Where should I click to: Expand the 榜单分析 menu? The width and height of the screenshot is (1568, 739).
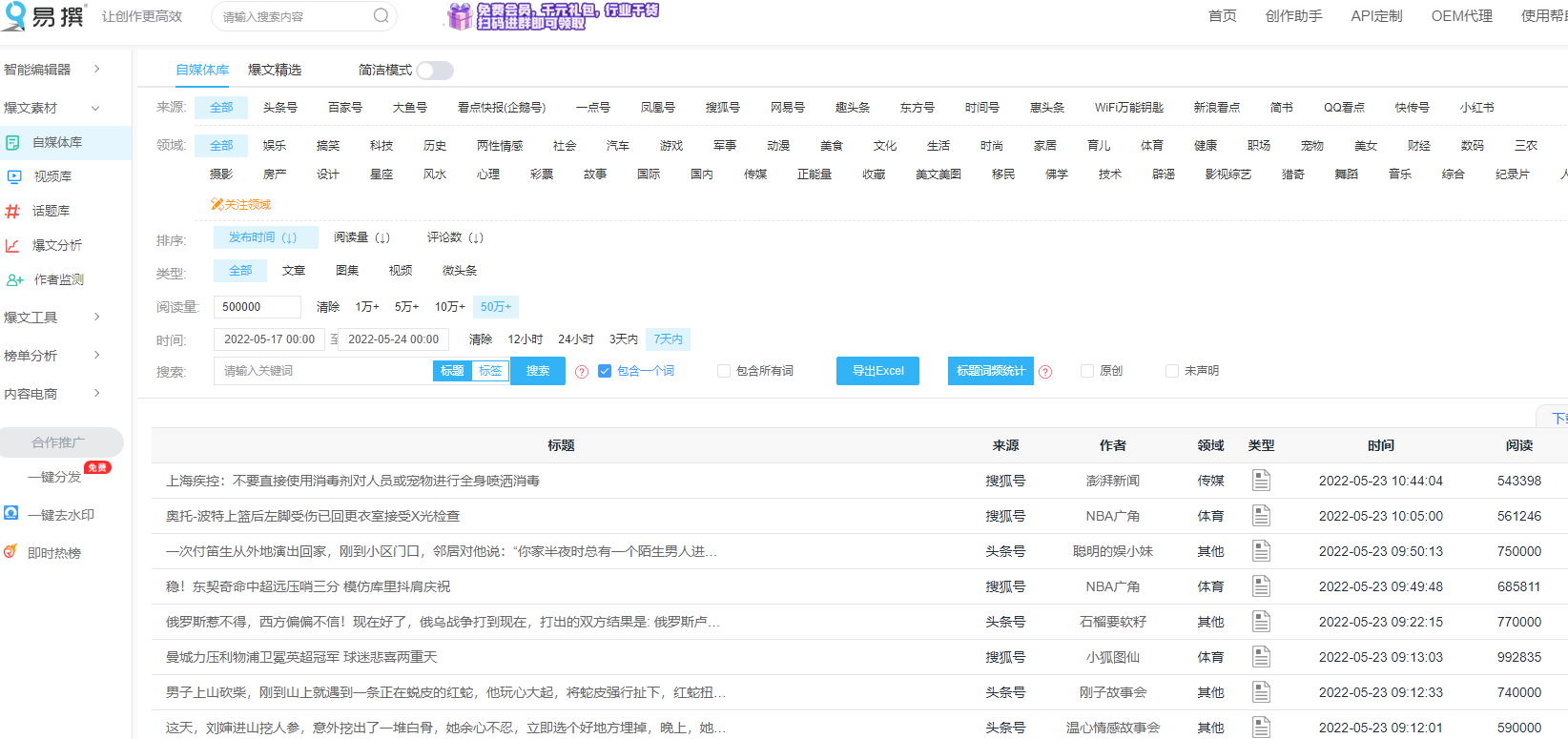coord(96,356)
